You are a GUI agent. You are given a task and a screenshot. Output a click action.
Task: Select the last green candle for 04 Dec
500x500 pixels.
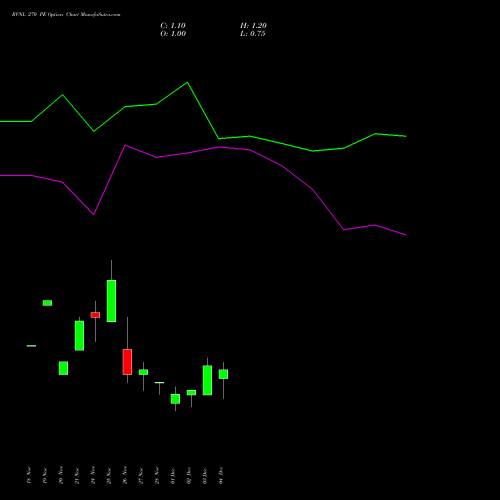coord(223,374)
